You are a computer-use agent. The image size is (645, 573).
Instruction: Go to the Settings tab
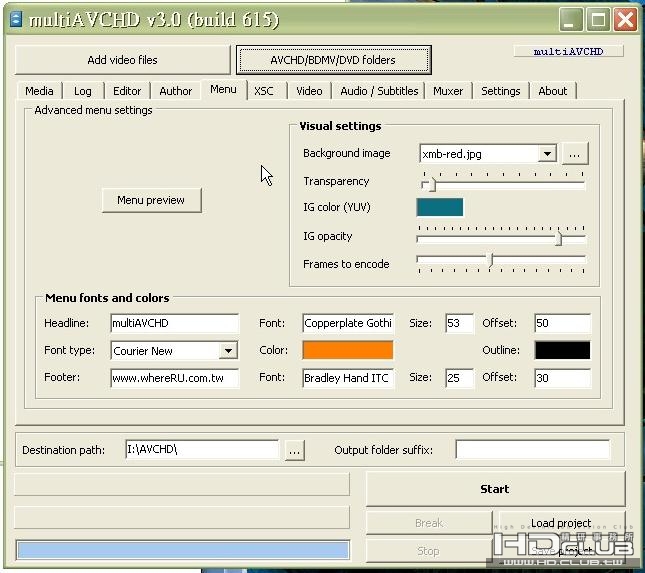(500, 91)
